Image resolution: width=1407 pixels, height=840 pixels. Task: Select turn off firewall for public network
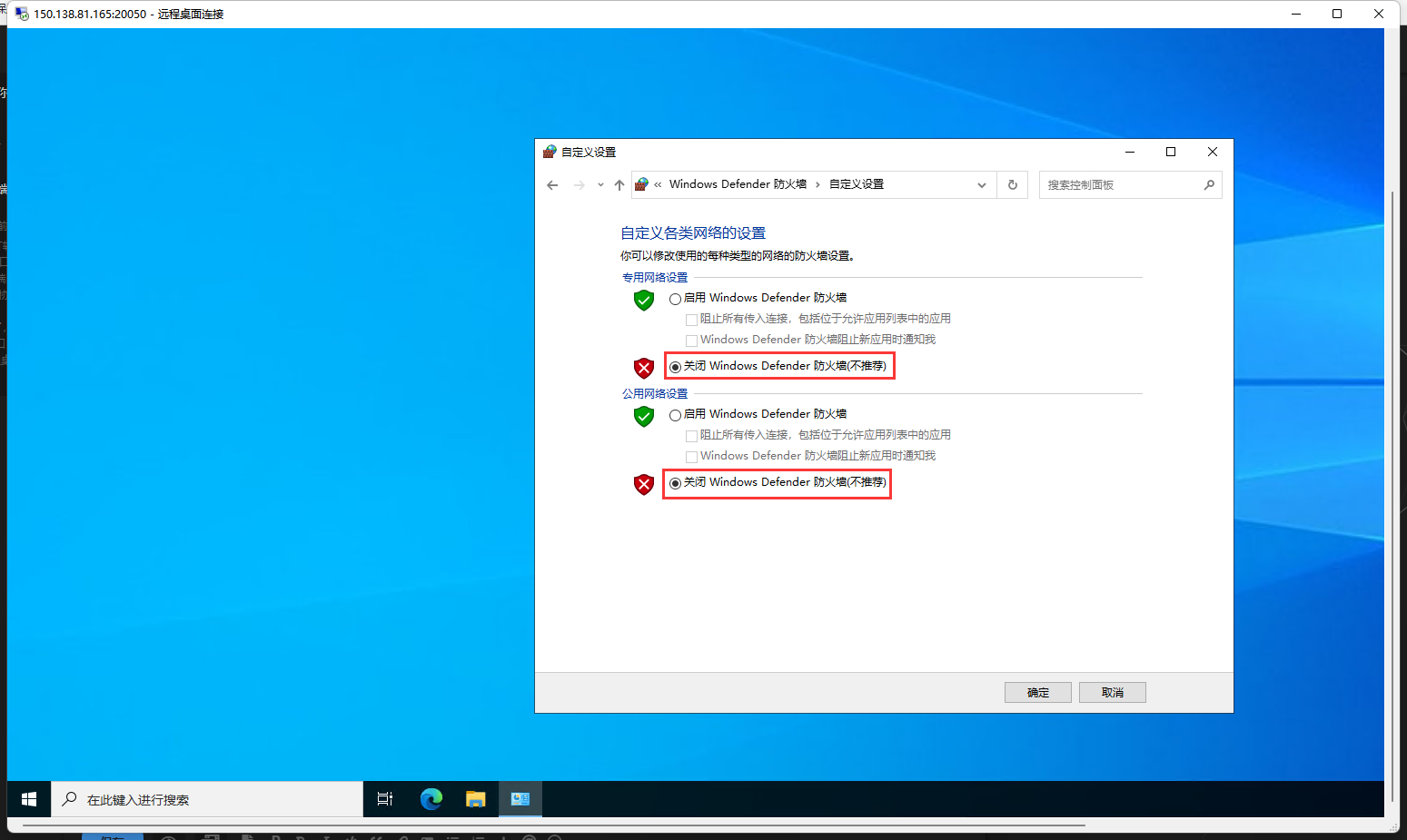[675, 483]
